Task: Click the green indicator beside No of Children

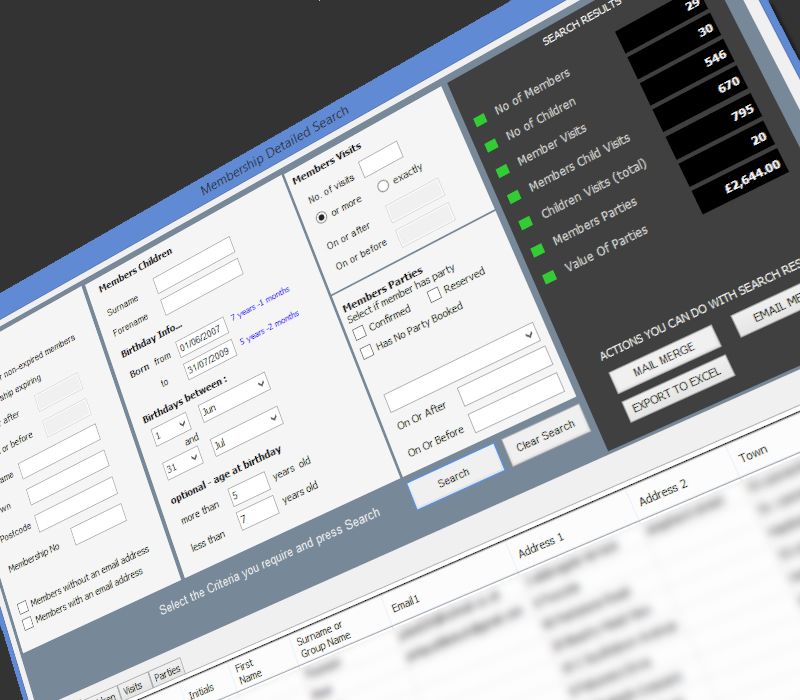Action: pyautogui.click(x=491, y=145)
